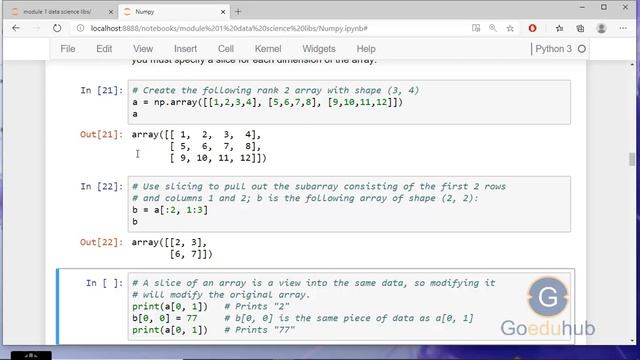Open the Kernel menu
Image resolution: width=640 pixels, height=360 pixels.
[x=268, y=49]
